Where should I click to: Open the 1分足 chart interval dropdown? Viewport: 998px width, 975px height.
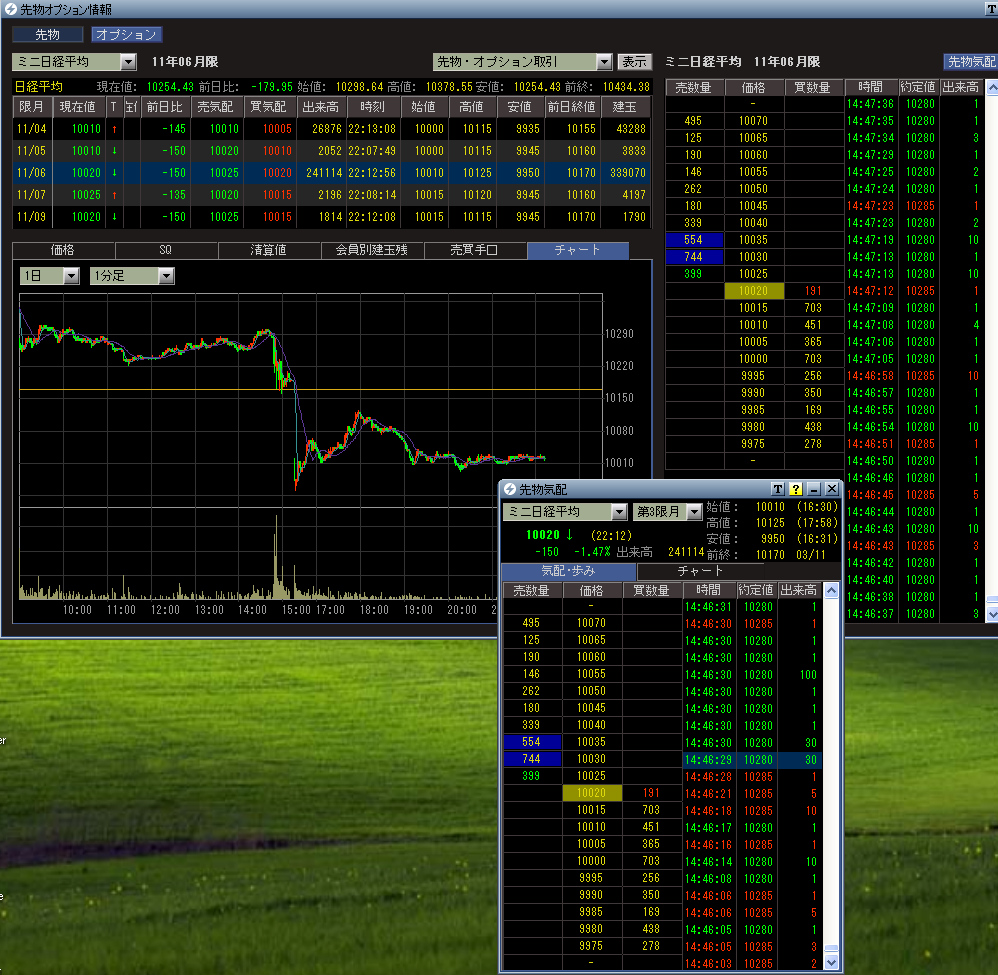[x=165, y=276]
